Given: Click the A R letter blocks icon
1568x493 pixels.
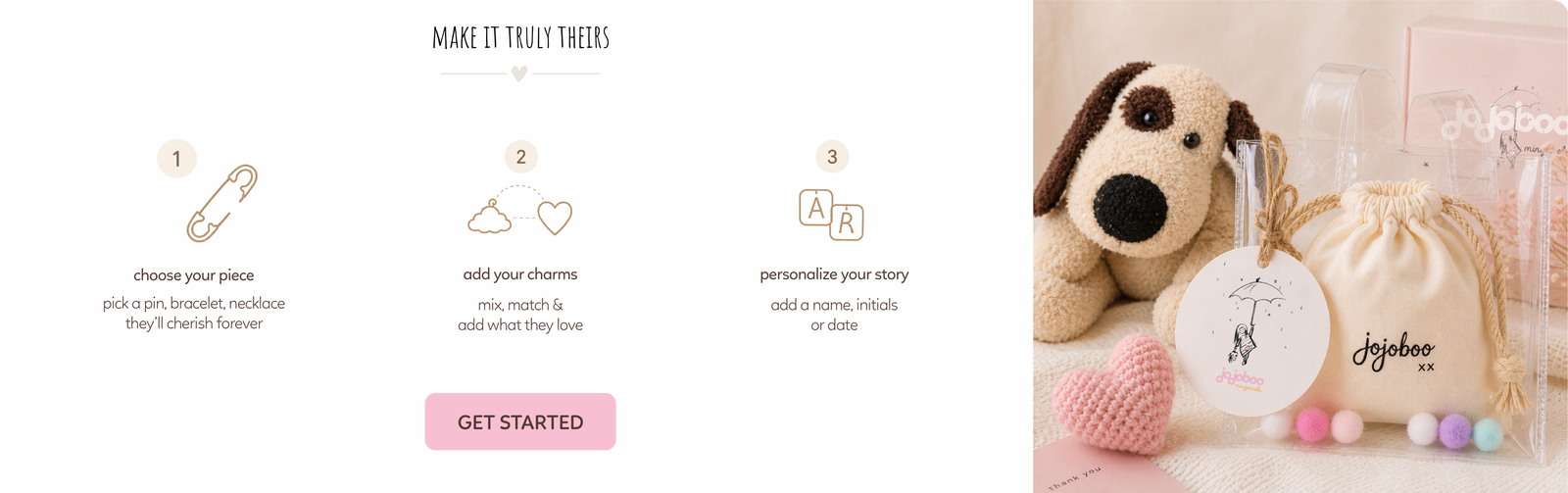Looking at the screenshot, I should (x=831, y=215).
